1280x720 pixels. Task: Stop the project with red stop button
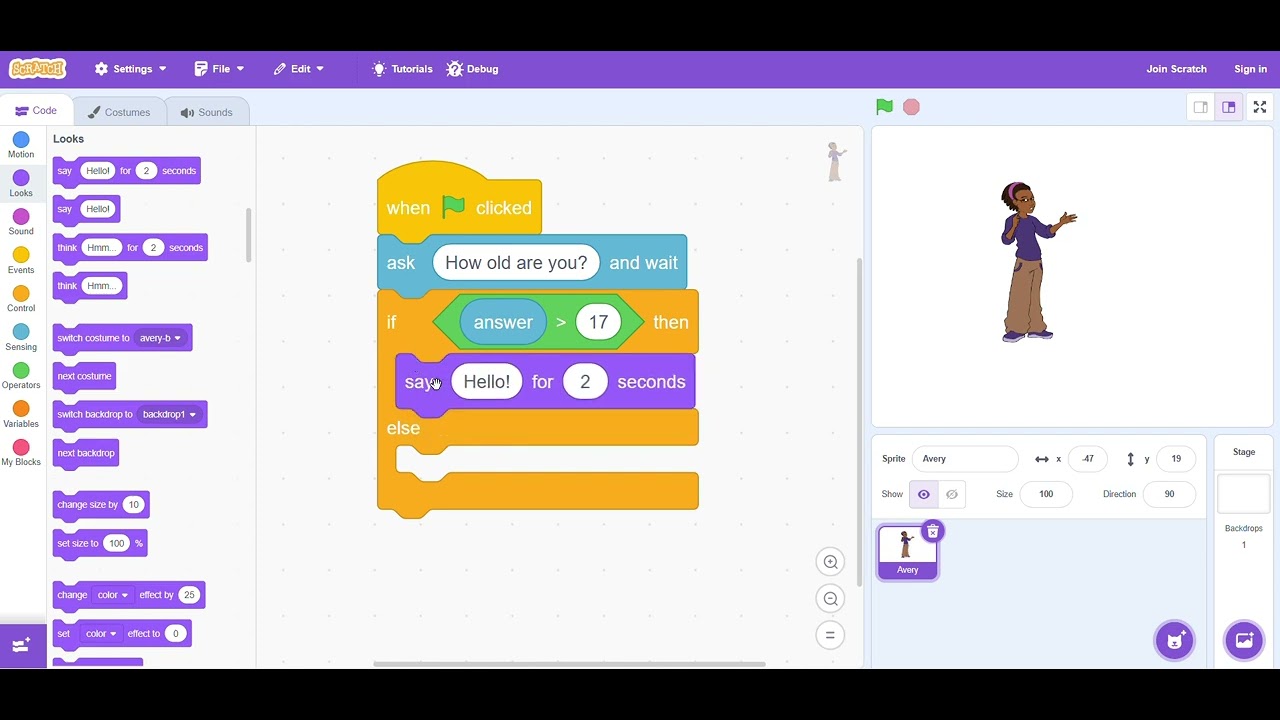point(911,107)
